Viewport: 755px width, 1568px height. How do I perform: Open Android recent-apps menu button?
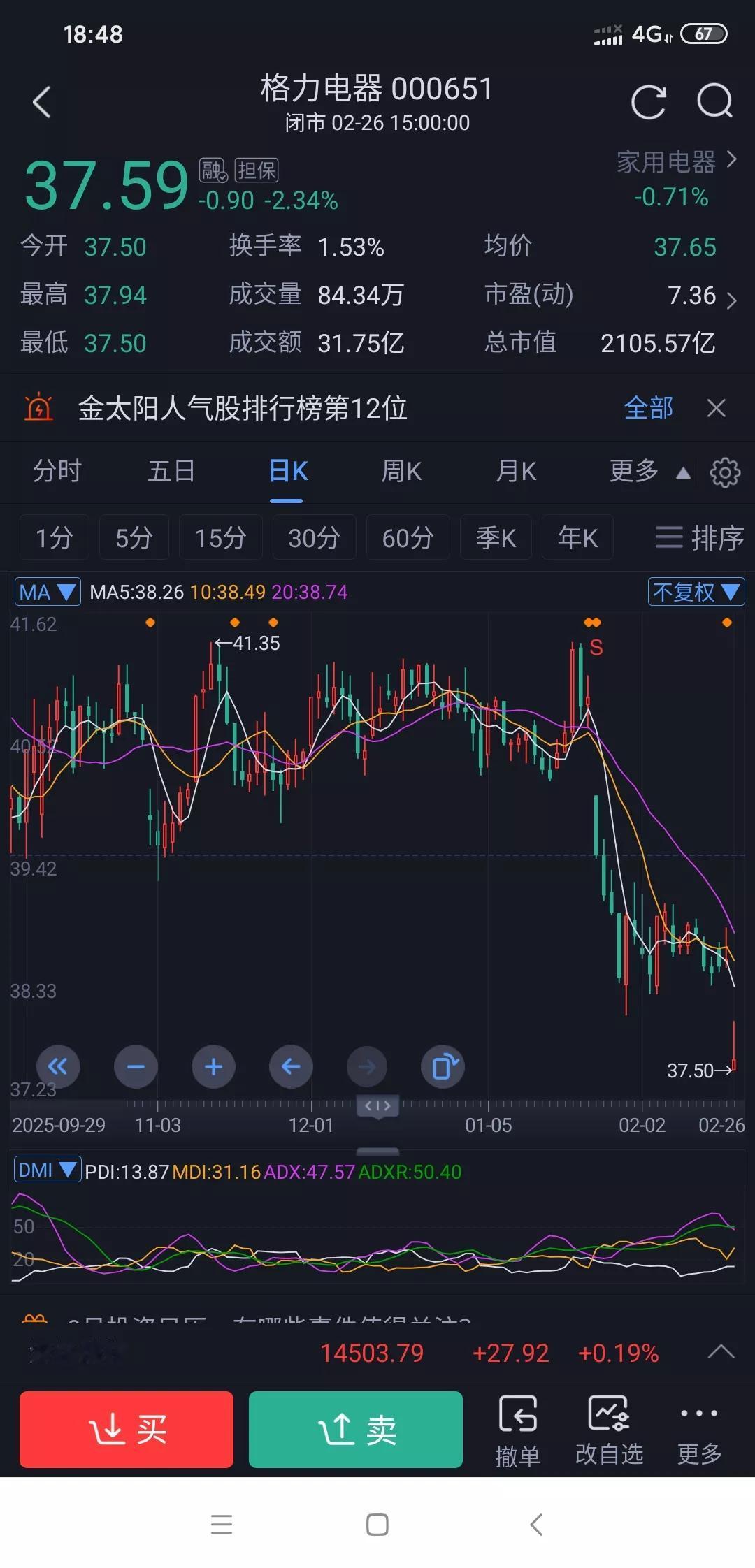(222, 1524)
